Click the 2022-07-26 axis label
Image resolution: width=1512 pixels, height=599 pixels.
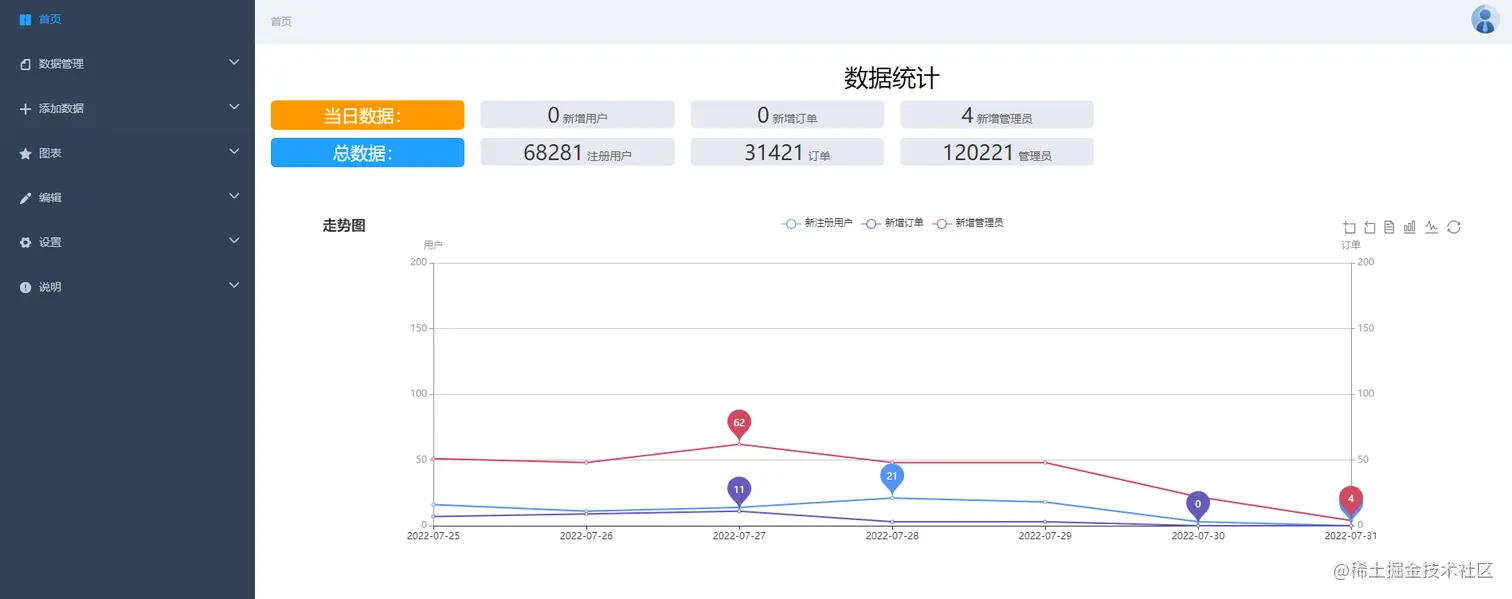pyautogui.click(x=586, y=536)
